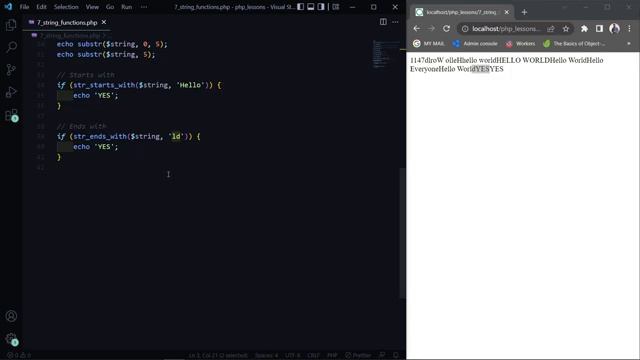Click the 7_string_functions.php breadcrumb

pyautogui.click(x=69, y=36)
